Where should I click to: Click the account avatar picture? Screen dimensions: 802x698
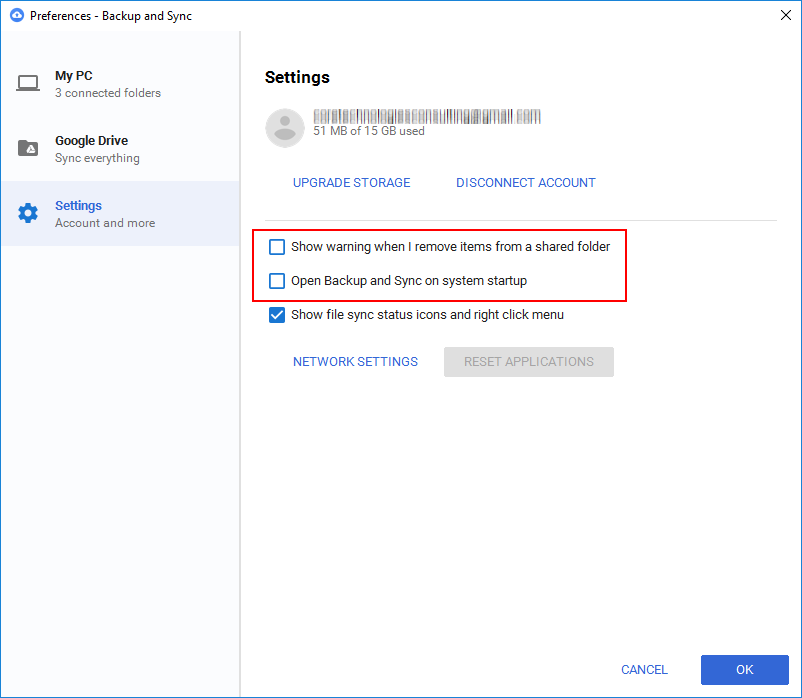coord(285,128)
